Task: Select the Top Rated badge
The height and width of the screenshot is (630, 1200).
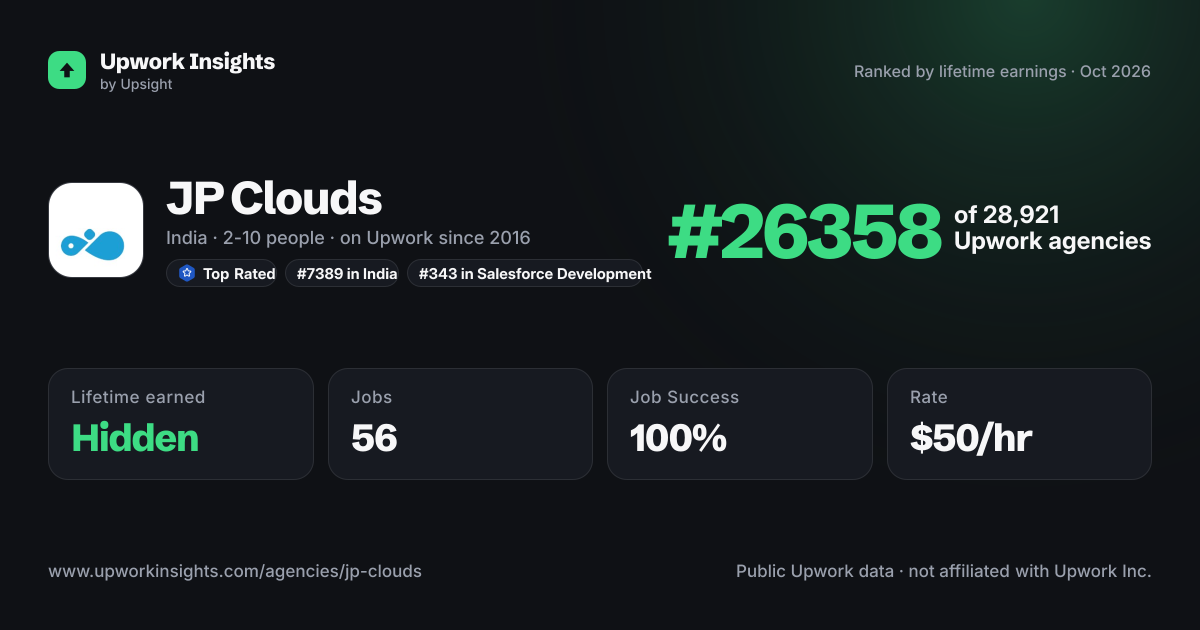Action: 221,273
